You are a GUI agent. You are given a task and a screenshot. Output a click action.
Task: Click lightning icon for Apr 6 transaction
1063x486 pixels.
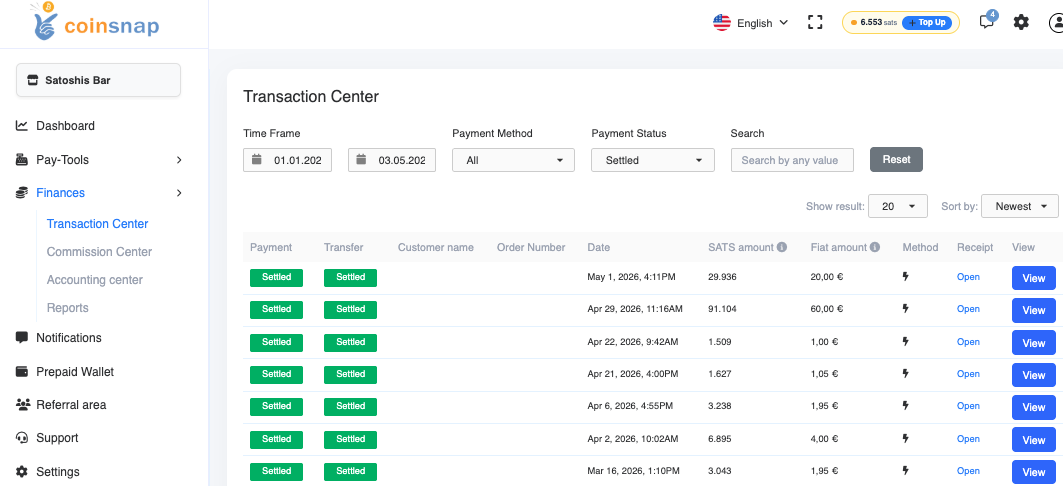coord(906,406)
